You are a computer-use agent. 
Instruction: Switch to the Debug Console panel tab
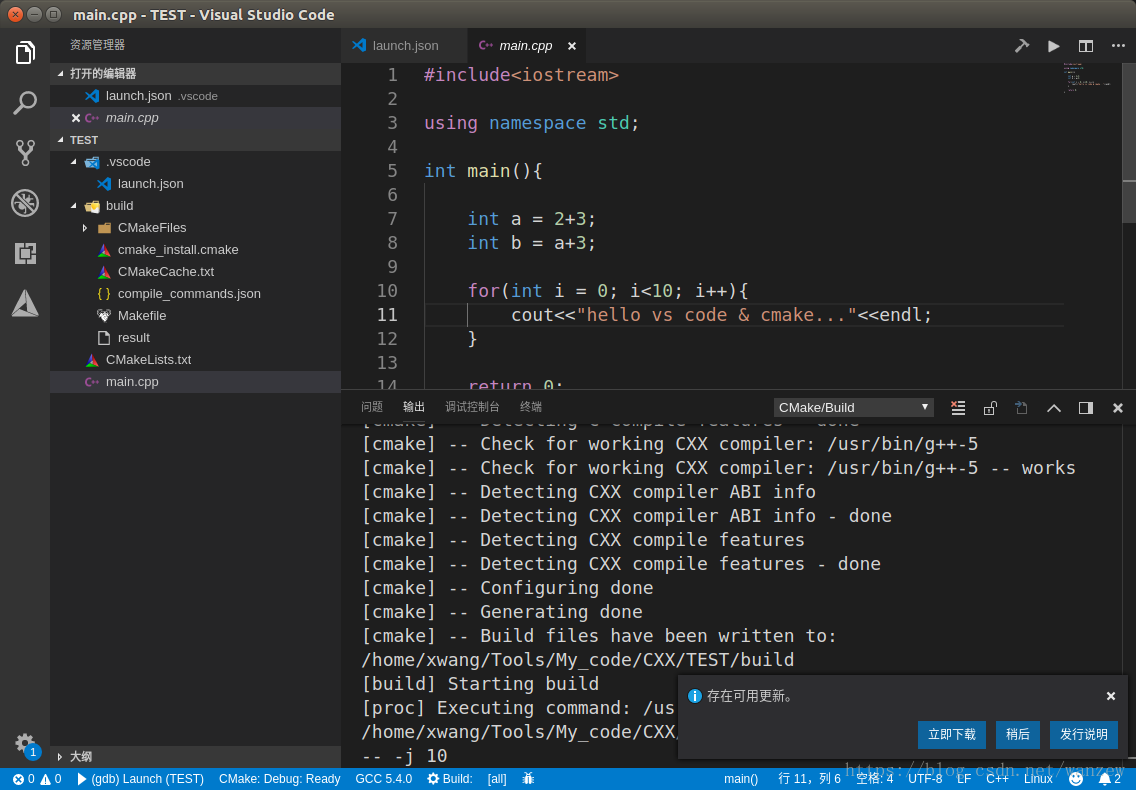tap(472, 407)
